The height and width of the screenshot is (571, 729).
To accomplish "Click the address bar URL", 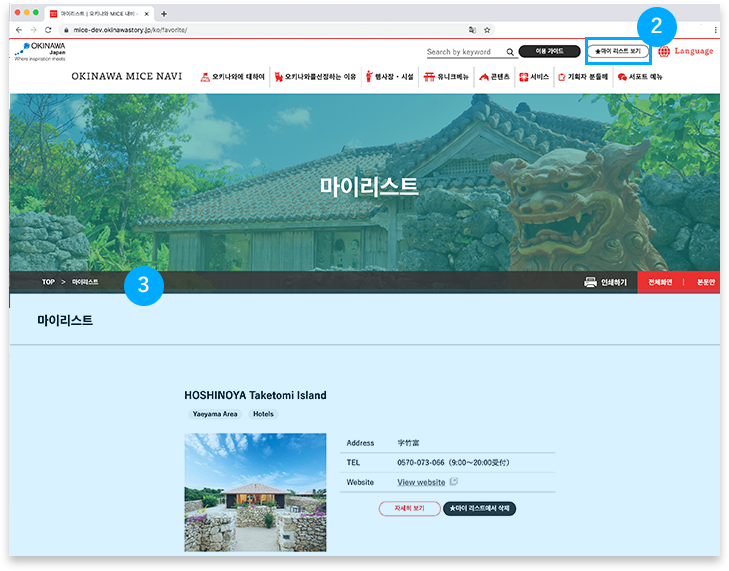I will coord(130,30).
